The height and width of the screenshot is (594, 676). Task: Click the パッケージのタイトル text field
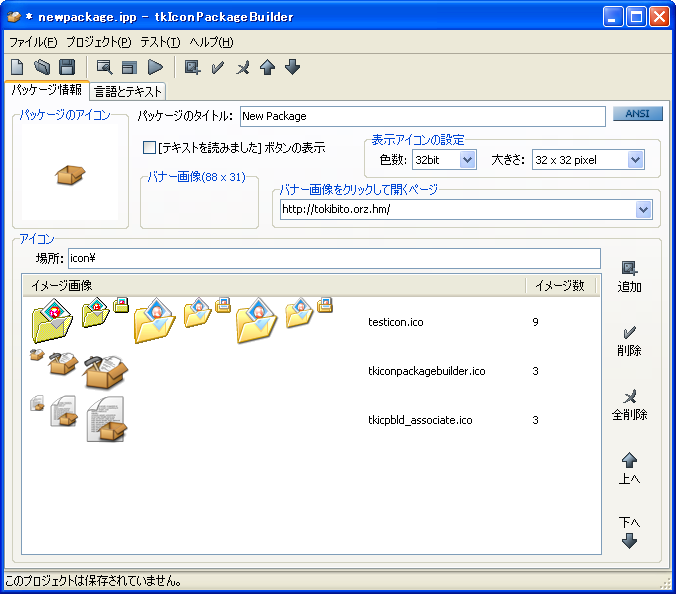point(422,116)
